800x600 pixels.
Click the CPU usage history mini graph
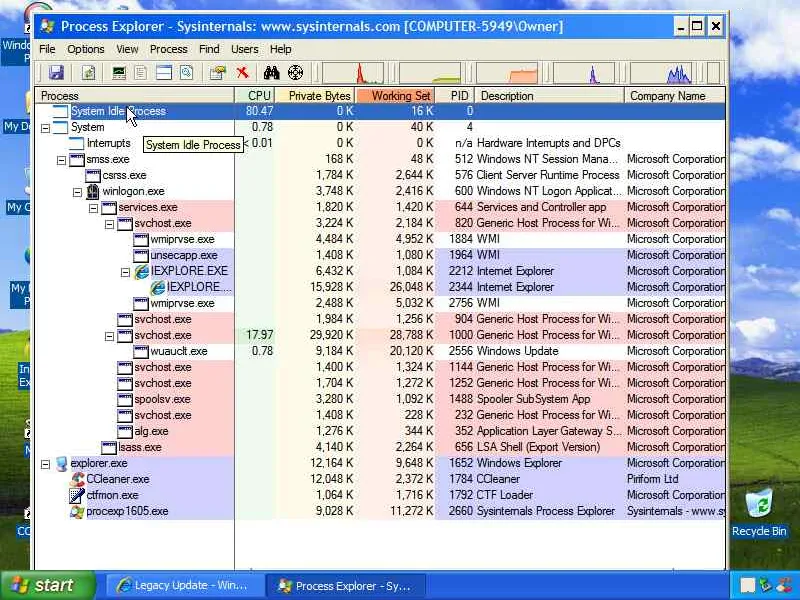pos(353,73)
